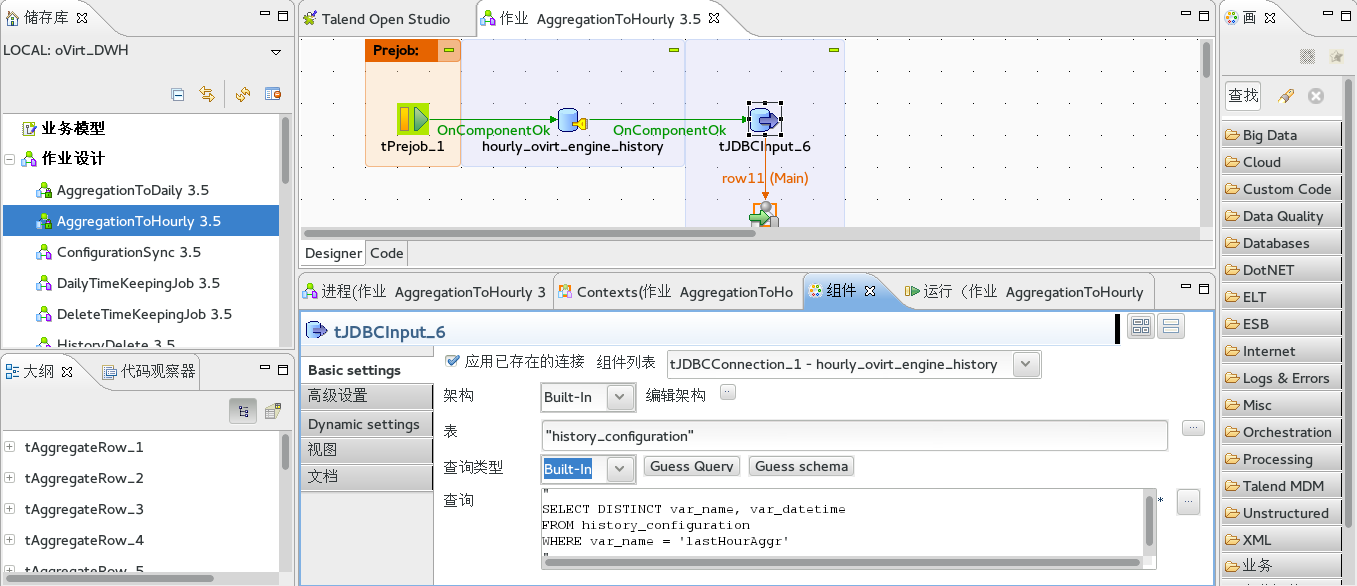Click the hourly_ovirt_engine_history database connection icon
Image resolution: width=1357 pixels, height=586 pixels.
[570, 120]
